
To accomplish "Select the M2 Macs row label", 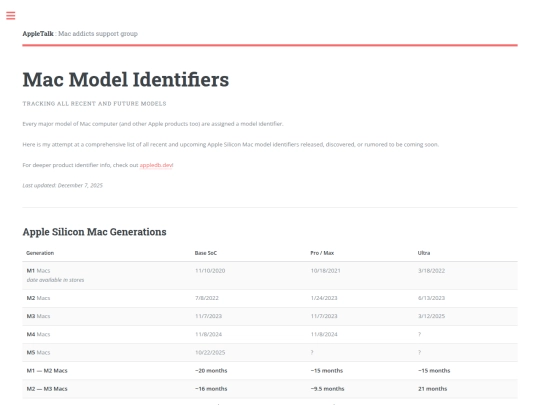I will tap(38, 298).
